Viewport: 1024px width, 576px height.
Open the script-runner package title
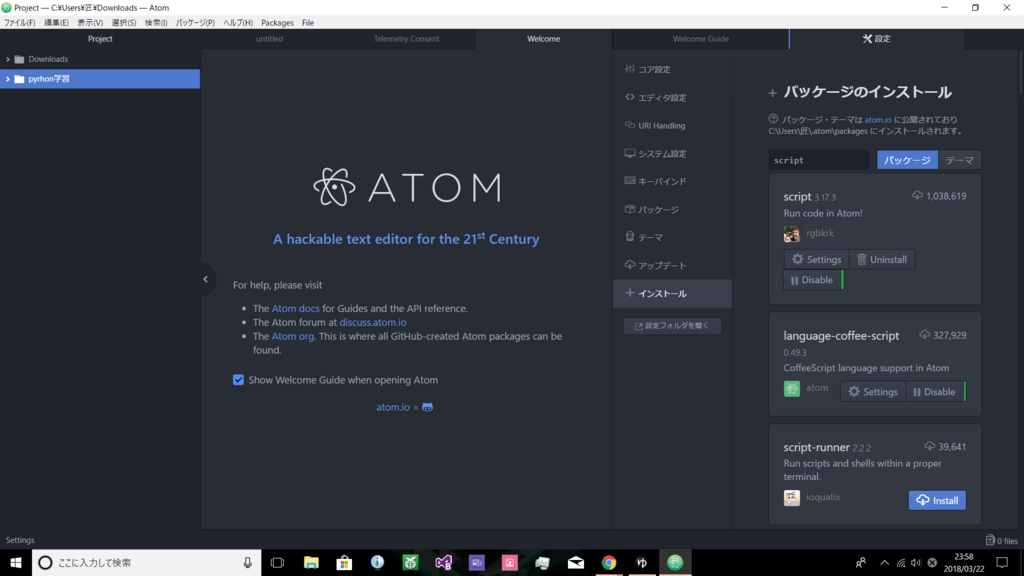816,447
